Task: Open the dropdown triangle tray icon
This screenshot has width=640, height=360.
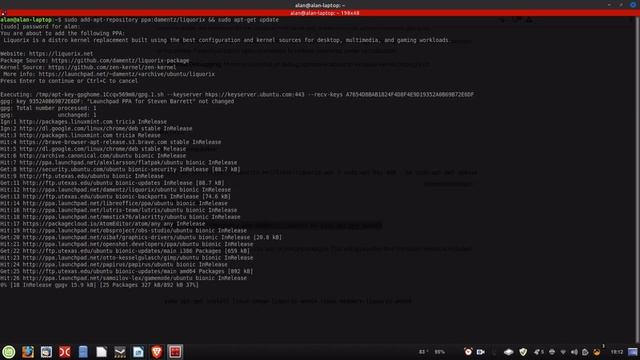Action: tap(563, 352)
